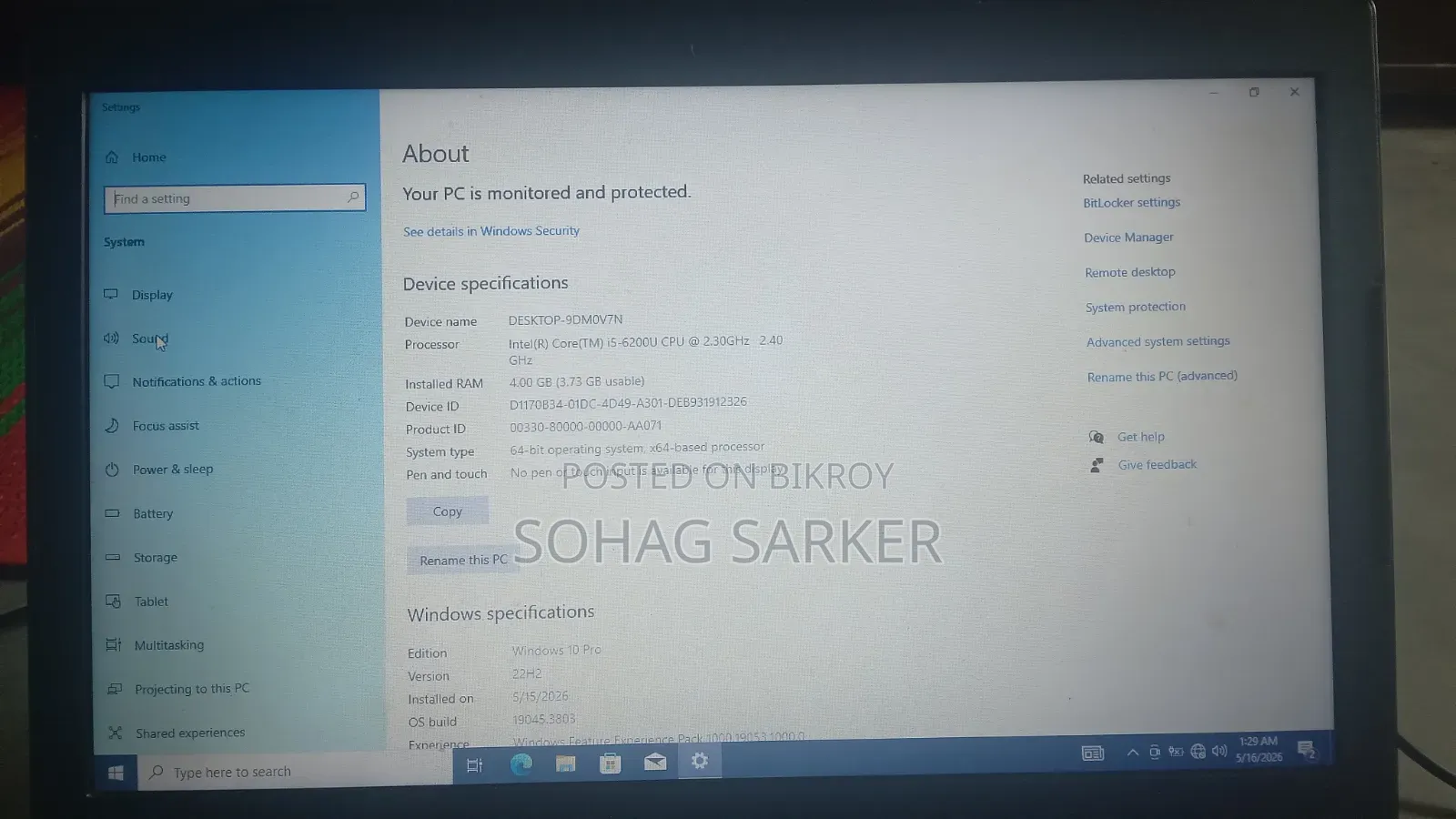Screen dimensions: 1456x819
Task: Click the Get help link
Action: pos(1141,437)
